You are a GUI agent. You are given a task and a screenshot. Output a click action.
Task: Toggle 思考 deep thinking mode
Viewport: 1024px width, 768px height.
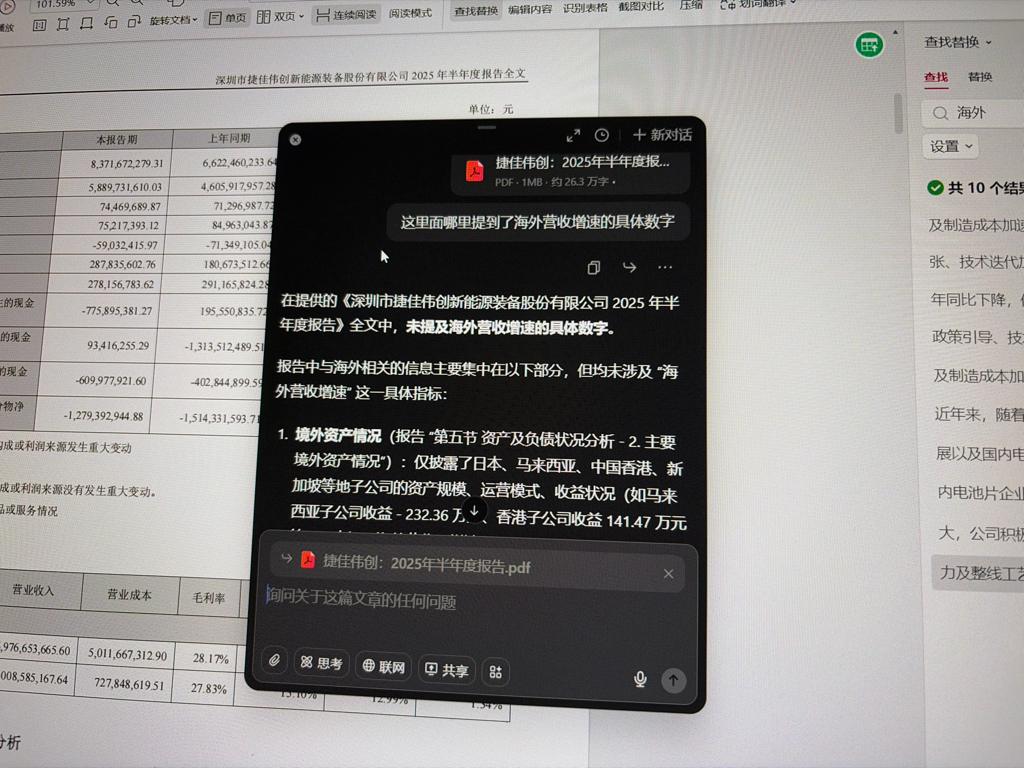click(321, 664)
